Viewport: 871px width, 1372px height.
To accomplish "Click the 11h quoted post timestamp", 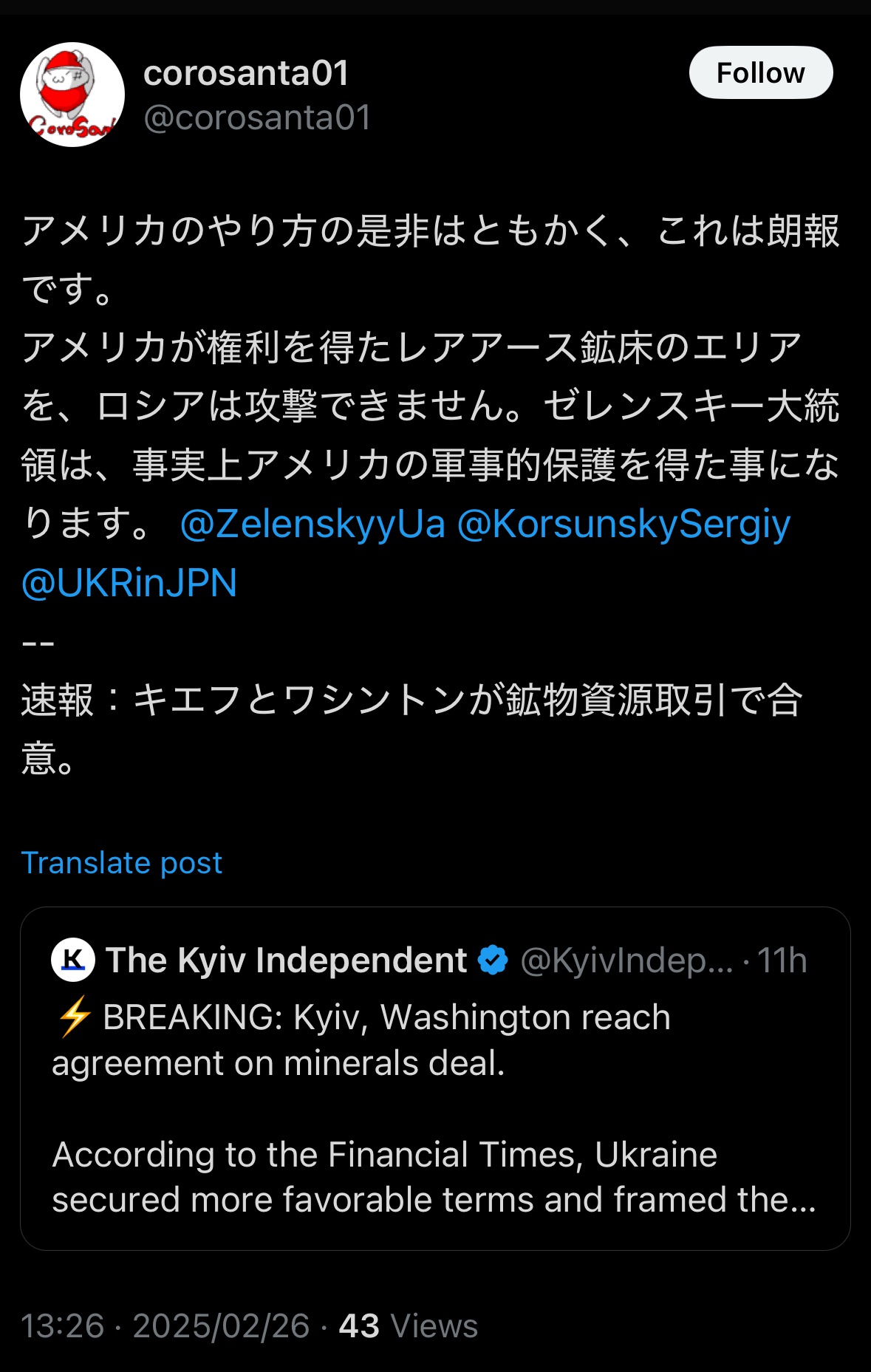I will click(x=782, y=960).
